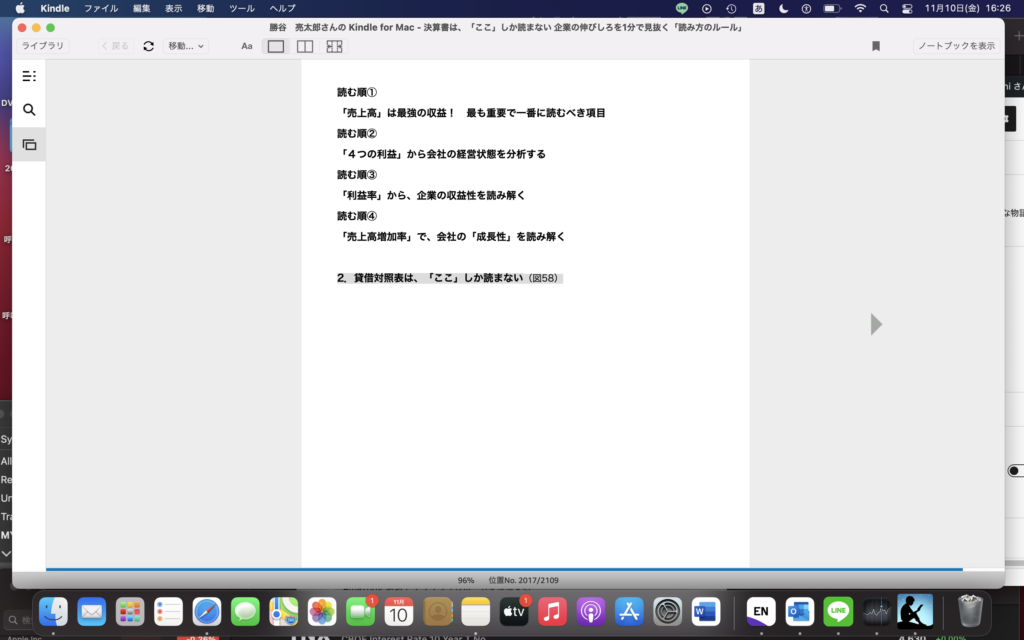The width and height of the screenshot is (1024, 640).
Task: Open Kindle app icon in the Dock
Action: pyautogui.click(x=914, y=611)
